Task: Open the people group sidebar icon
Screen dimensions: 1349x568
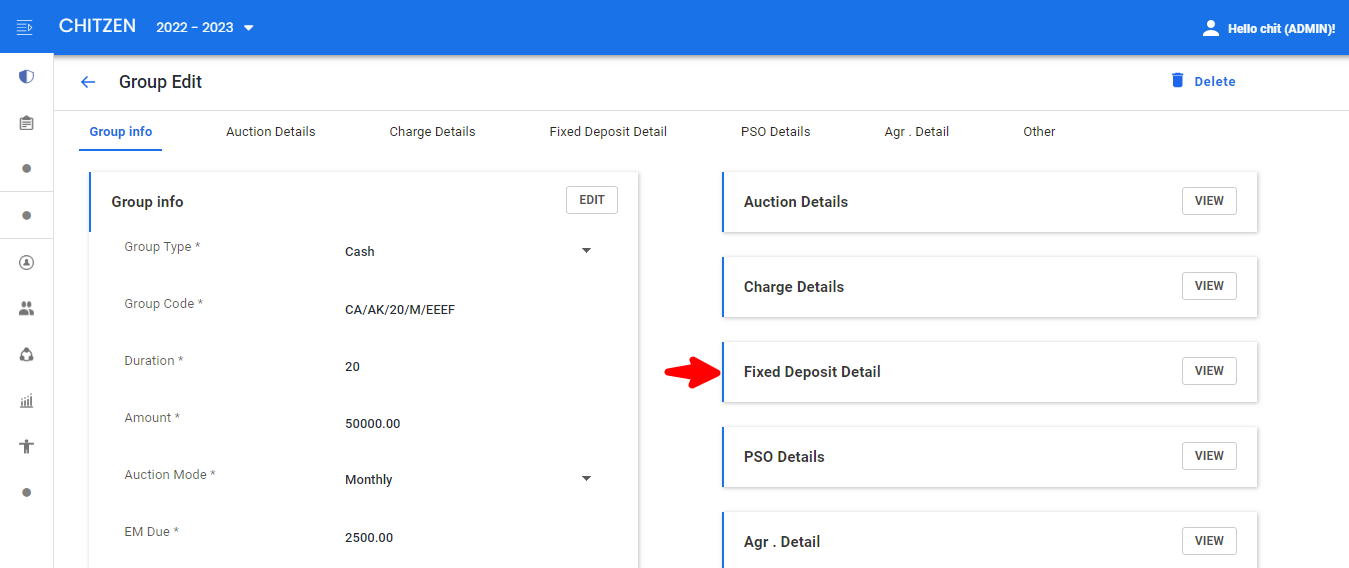Action: [x=26, y=309]
